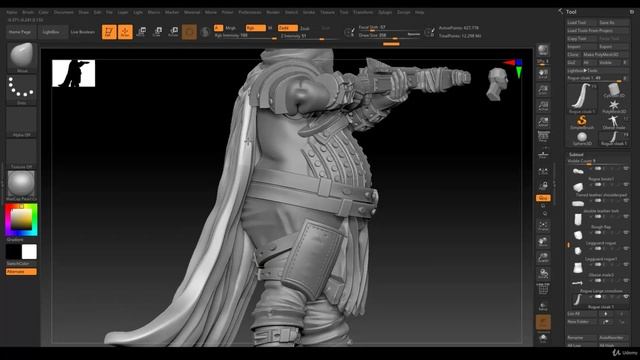The height and width of the screenshot is (360, 640).
Task: Open the Zplugin menu
Action: 384,12
